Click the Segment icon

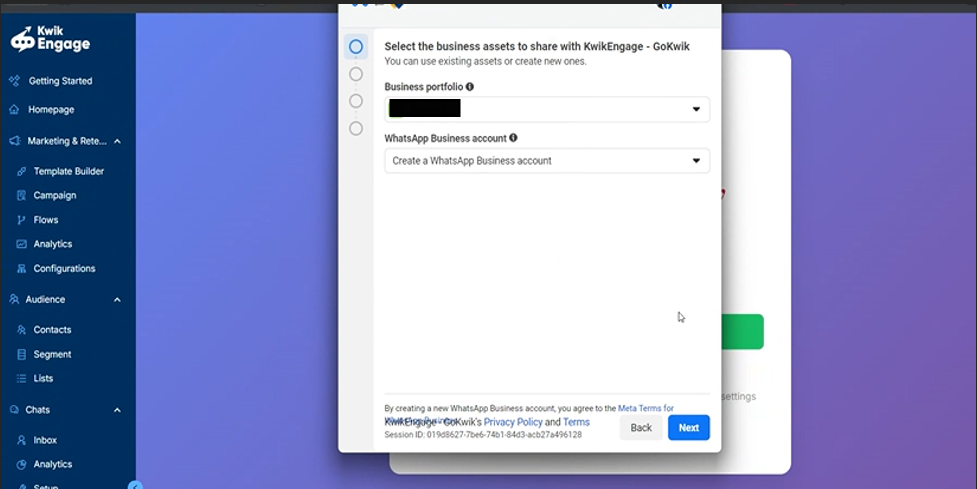pyautogui.click(x=21, y=354)
